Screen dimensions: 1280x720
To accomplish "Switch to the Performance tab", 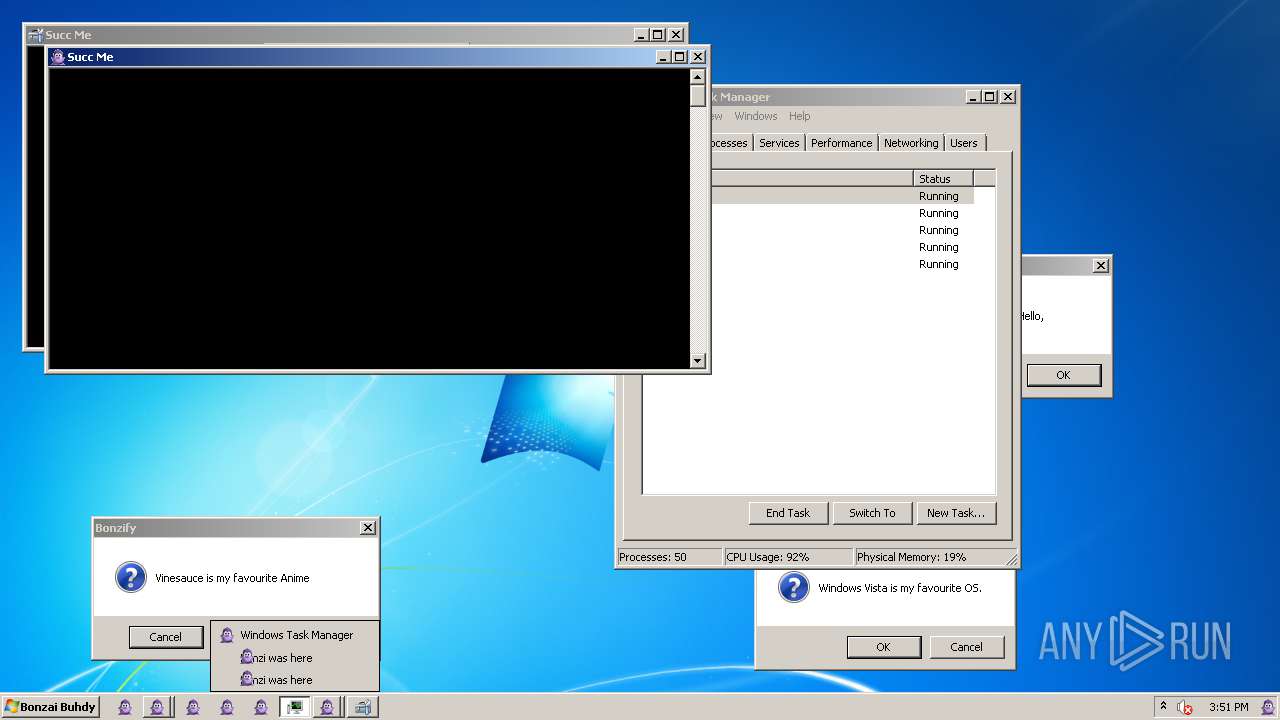I will pos(841,143).
